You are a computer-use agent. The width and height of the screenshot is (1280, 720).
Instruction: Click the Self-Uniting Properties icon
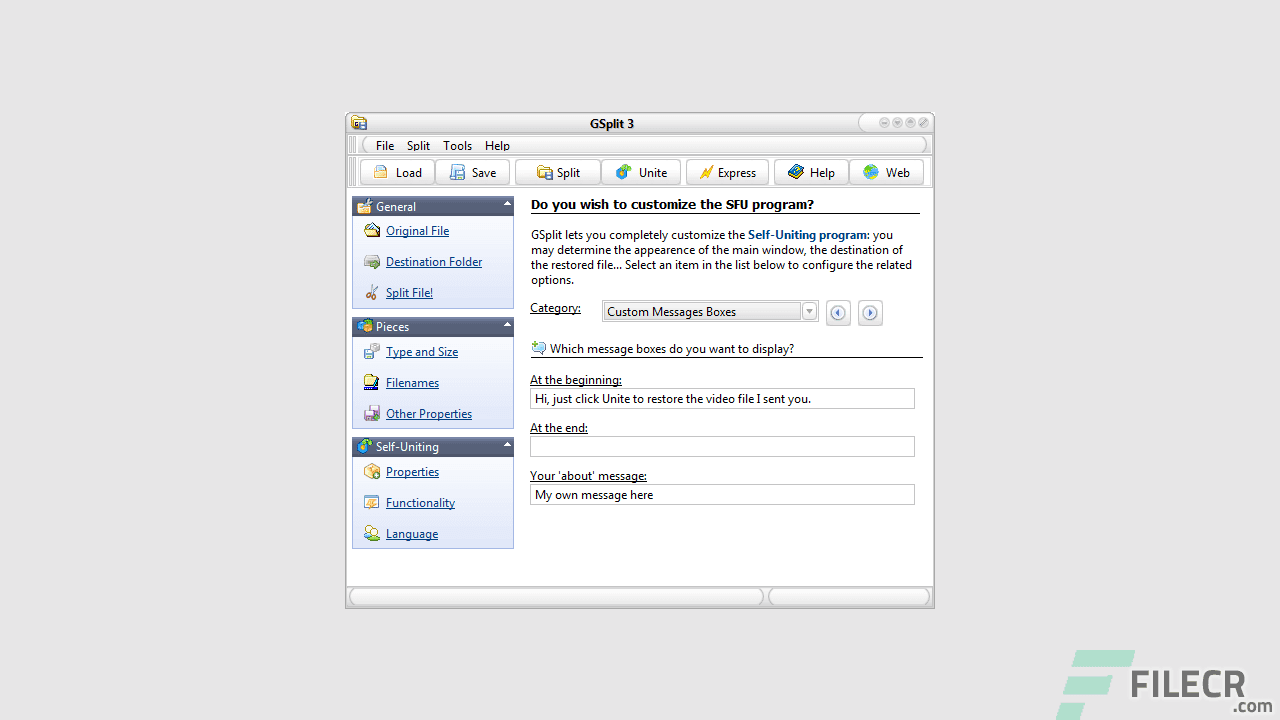372,472
